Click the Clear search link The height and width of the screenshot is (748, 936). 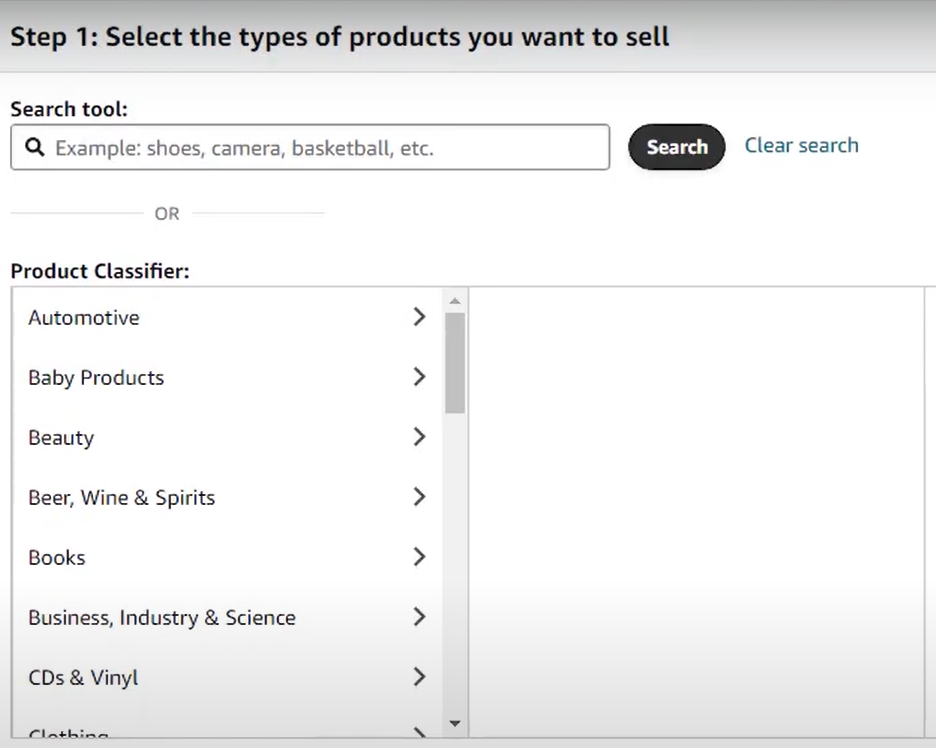801,145
